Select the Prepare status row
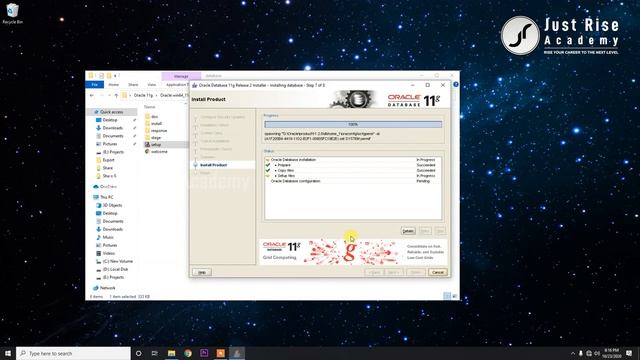The height and width of the screenshot is (360, 640). pyautogui.click(x=353, y=165)
